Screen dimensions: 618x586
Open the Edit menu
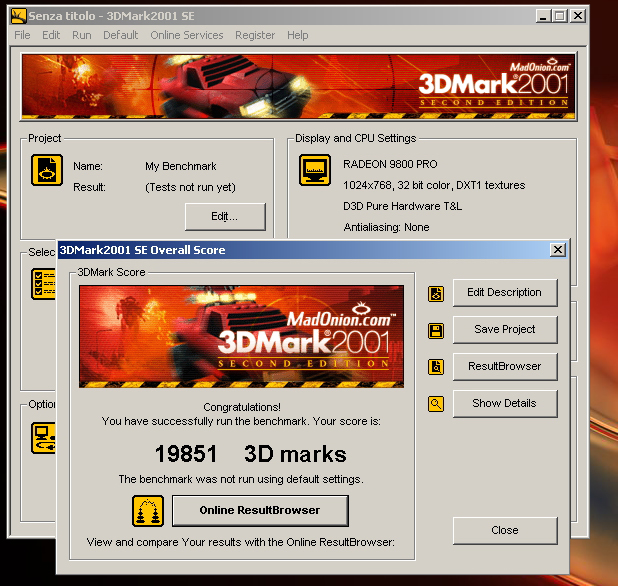point(51,35)
